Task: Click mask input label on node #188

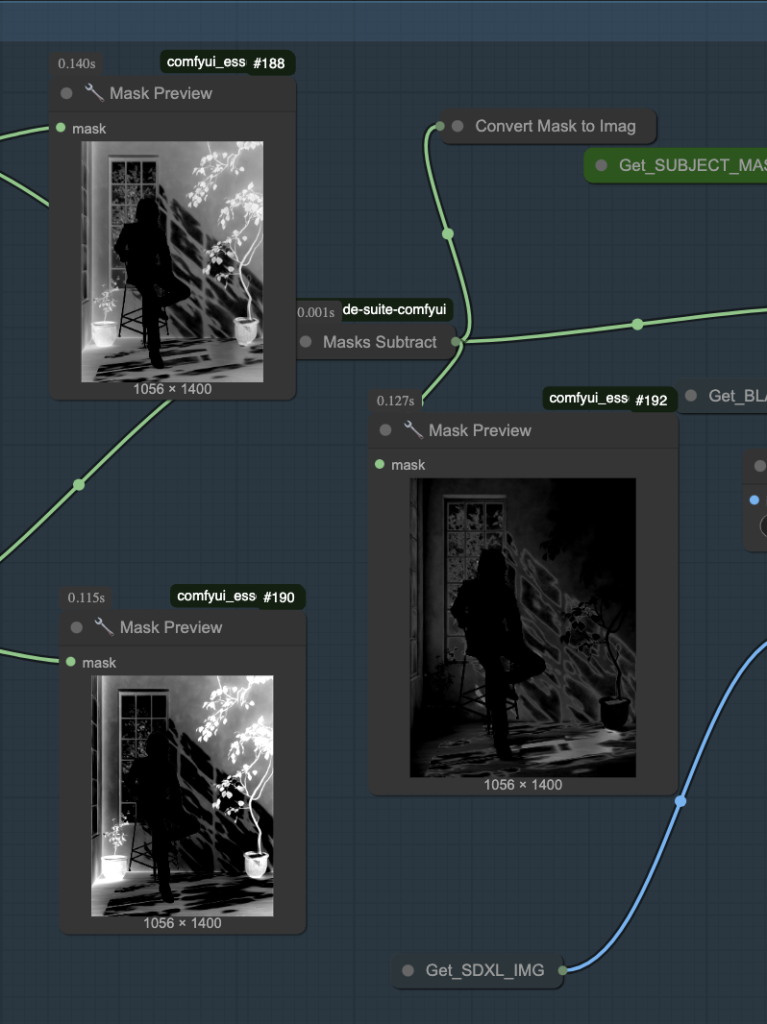Action: click(x=89, y=129)
